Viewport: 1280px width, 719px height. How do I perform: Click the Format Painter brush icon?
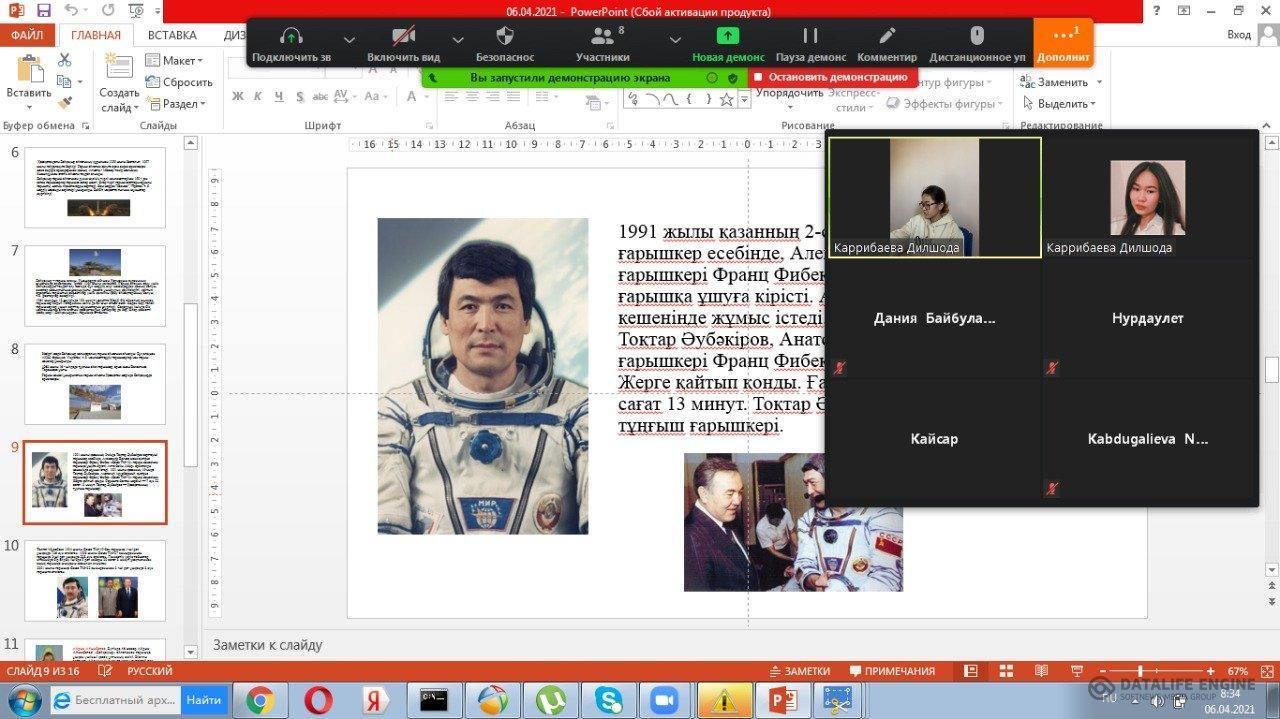(65, 103)
